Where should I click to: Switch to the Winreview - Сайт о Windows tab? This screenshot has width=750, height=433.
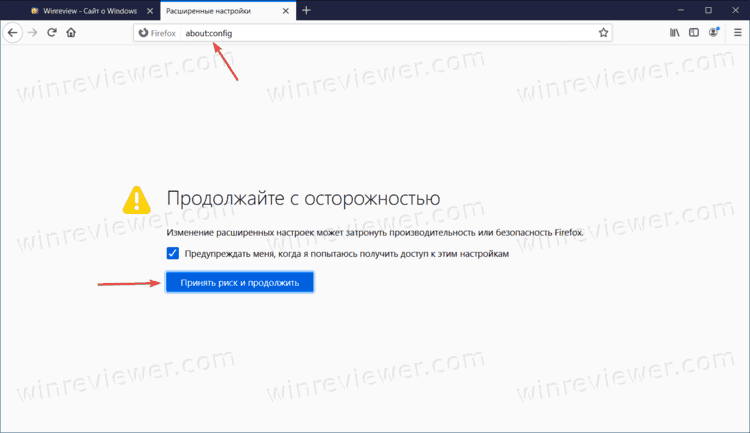(90, 11)
